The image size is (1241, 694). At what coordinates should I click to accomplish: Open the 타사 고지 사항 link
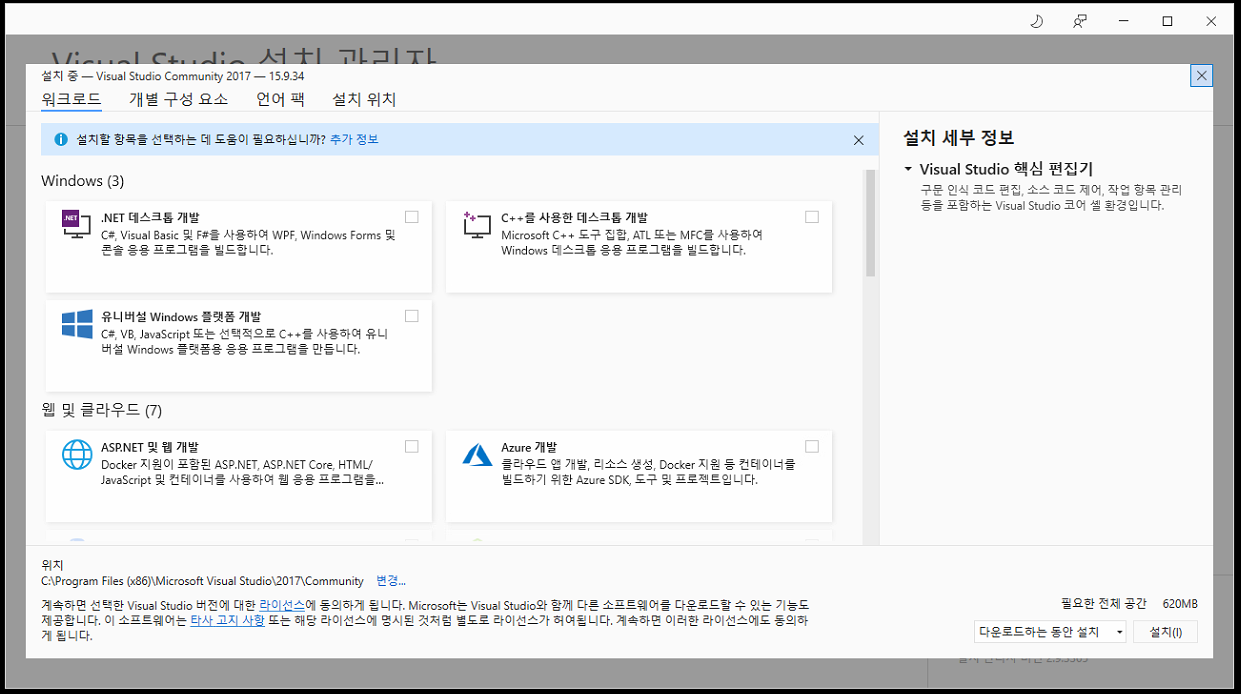(x=227, y=621)
